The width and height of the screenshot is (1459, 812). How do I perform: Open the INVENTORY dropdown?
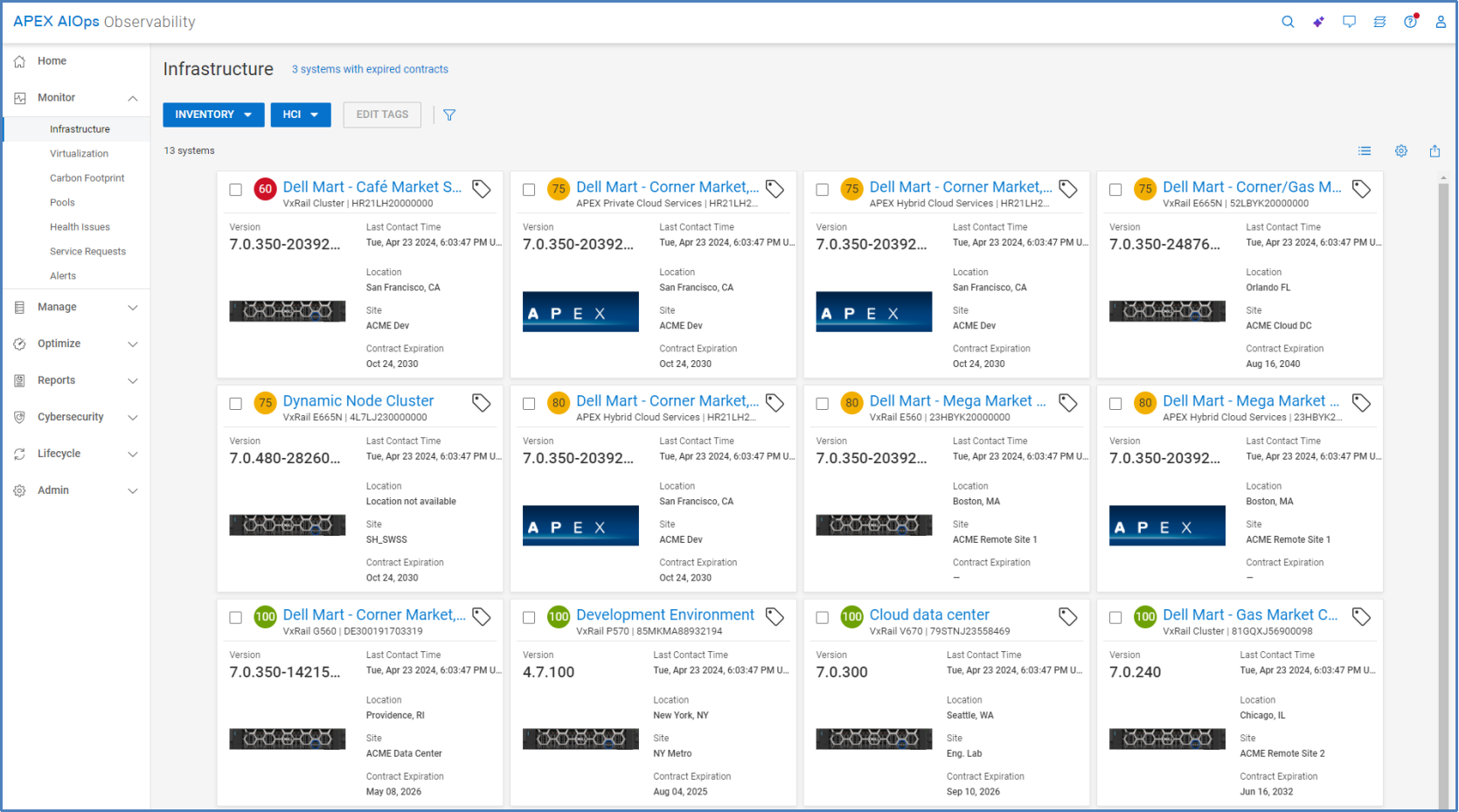point(213,115)
